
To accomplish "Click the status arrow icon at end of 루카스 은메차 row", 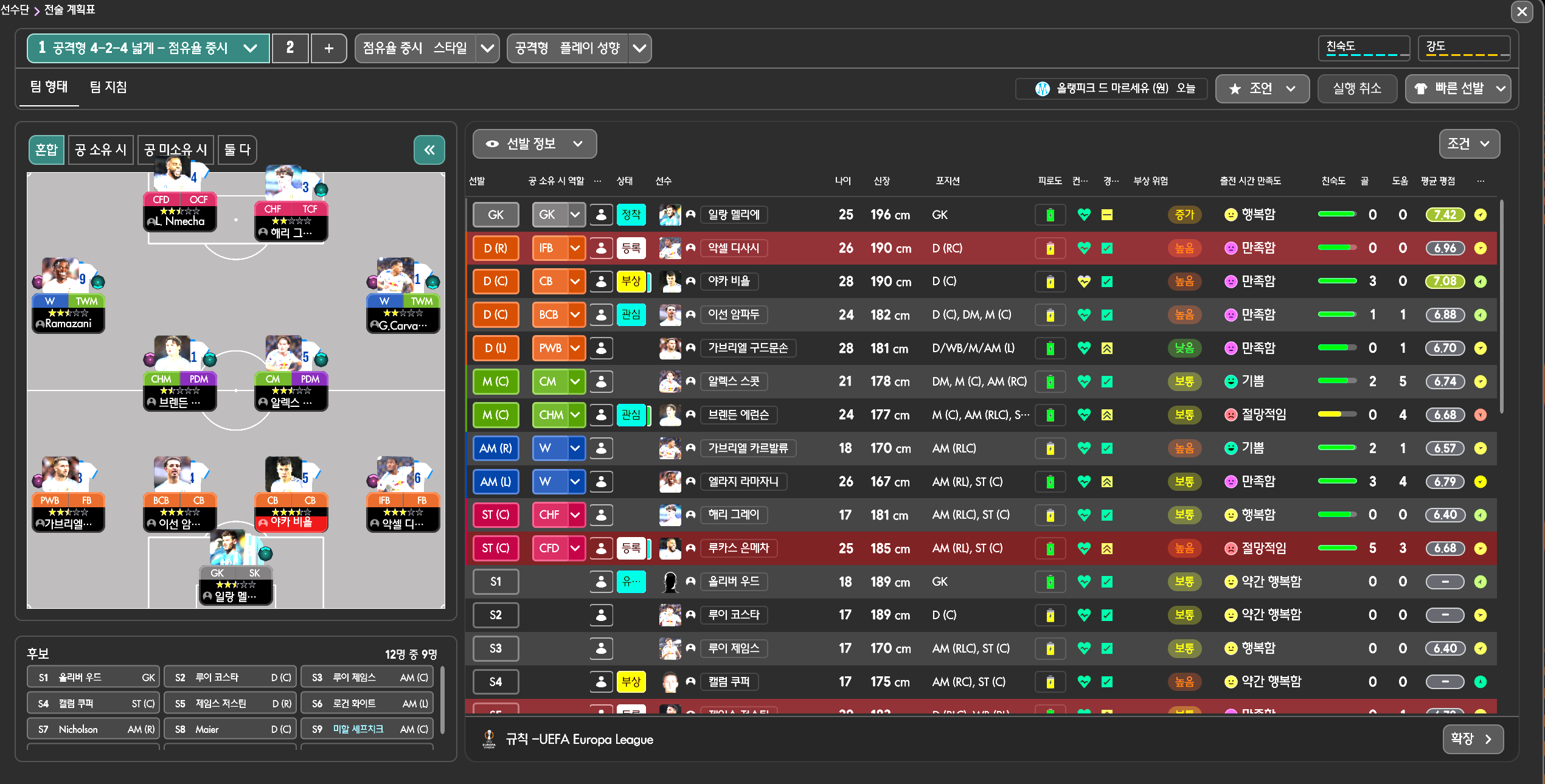I will tap(1481, 549).
